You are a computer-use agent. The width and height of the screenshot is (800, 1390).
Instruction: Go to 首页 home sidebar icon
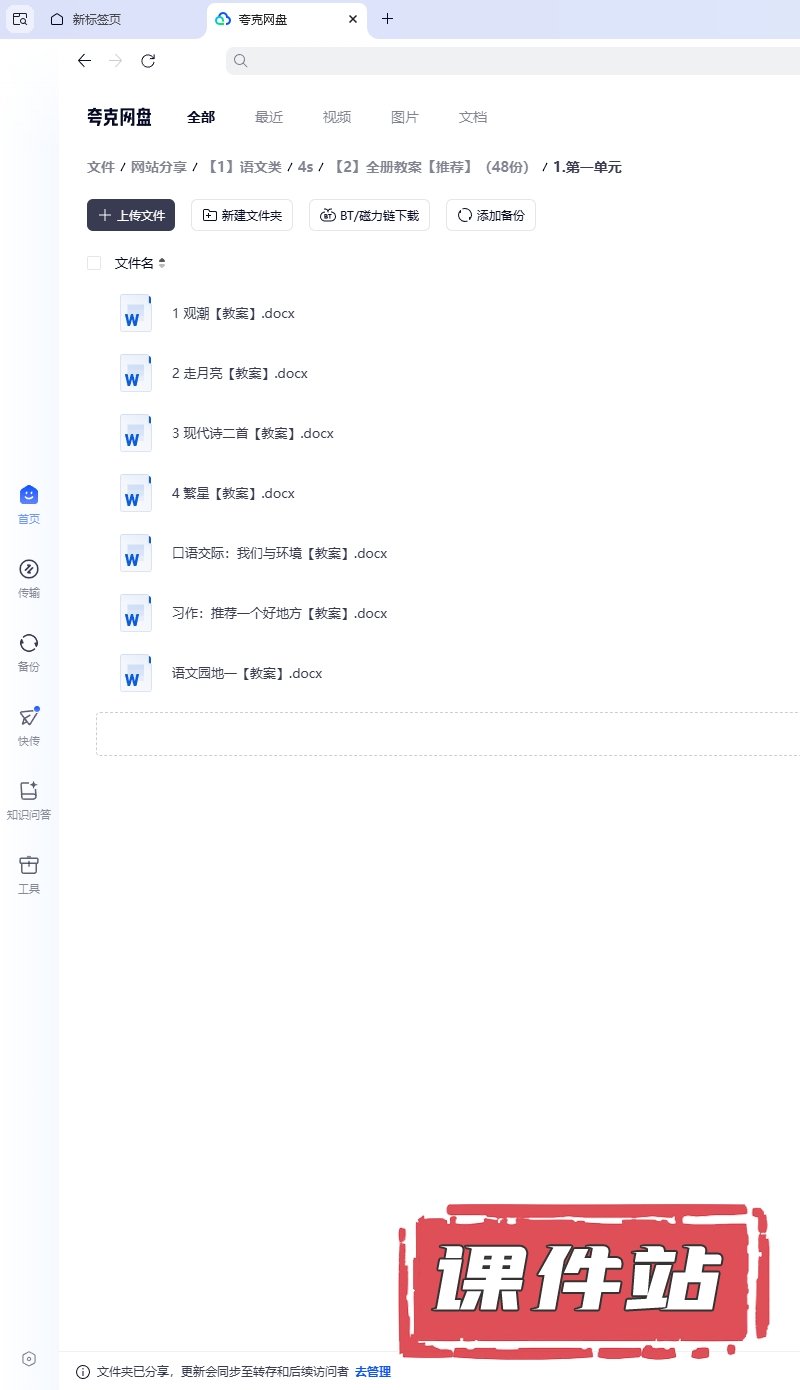point(29,496)
